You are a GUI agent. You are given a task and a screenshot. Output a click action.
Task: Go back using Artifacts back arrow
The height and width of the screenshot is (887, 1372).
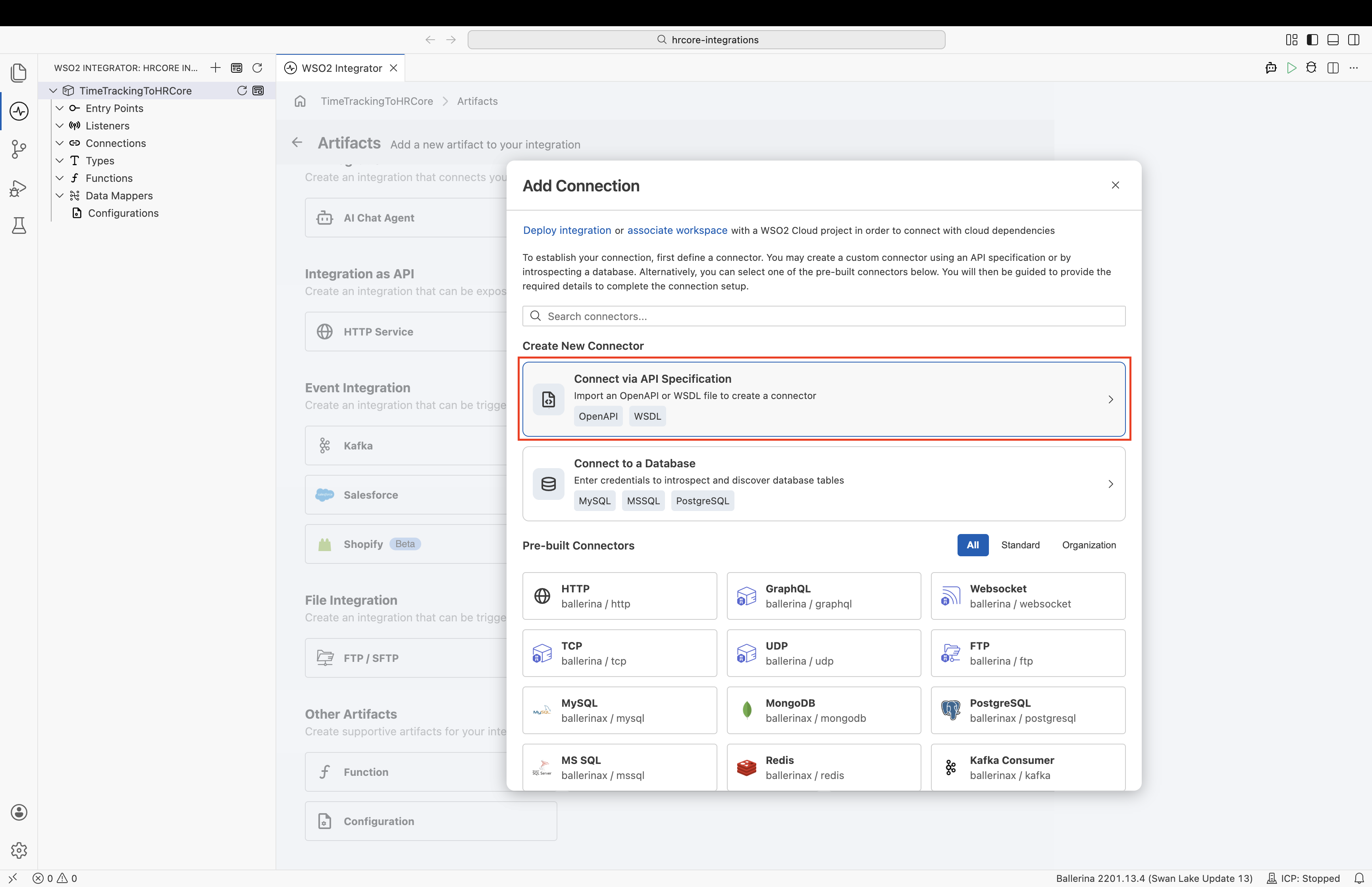pyautogui.click(x=297, y=142)
